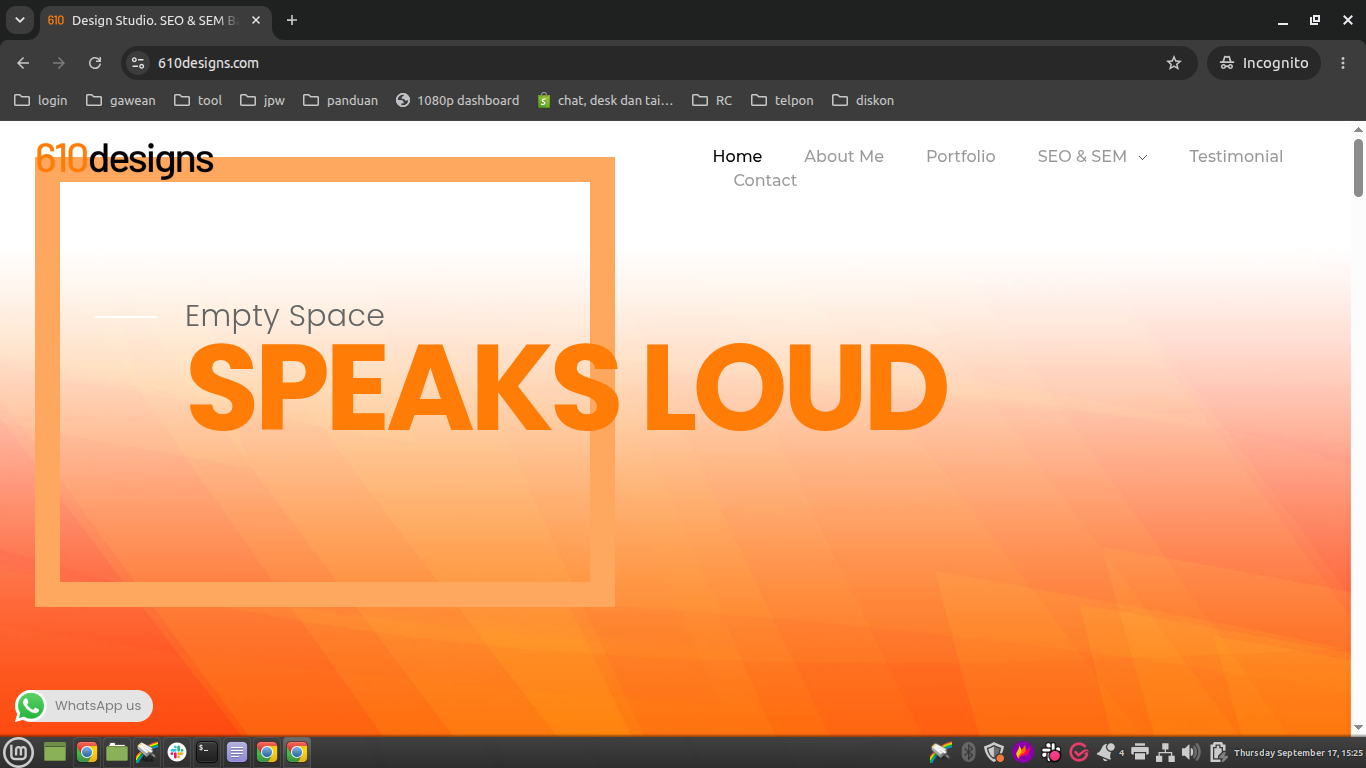Open the tab search dropdown arrow
This screenshot has height=768, width=1366.
click(19, 20)
